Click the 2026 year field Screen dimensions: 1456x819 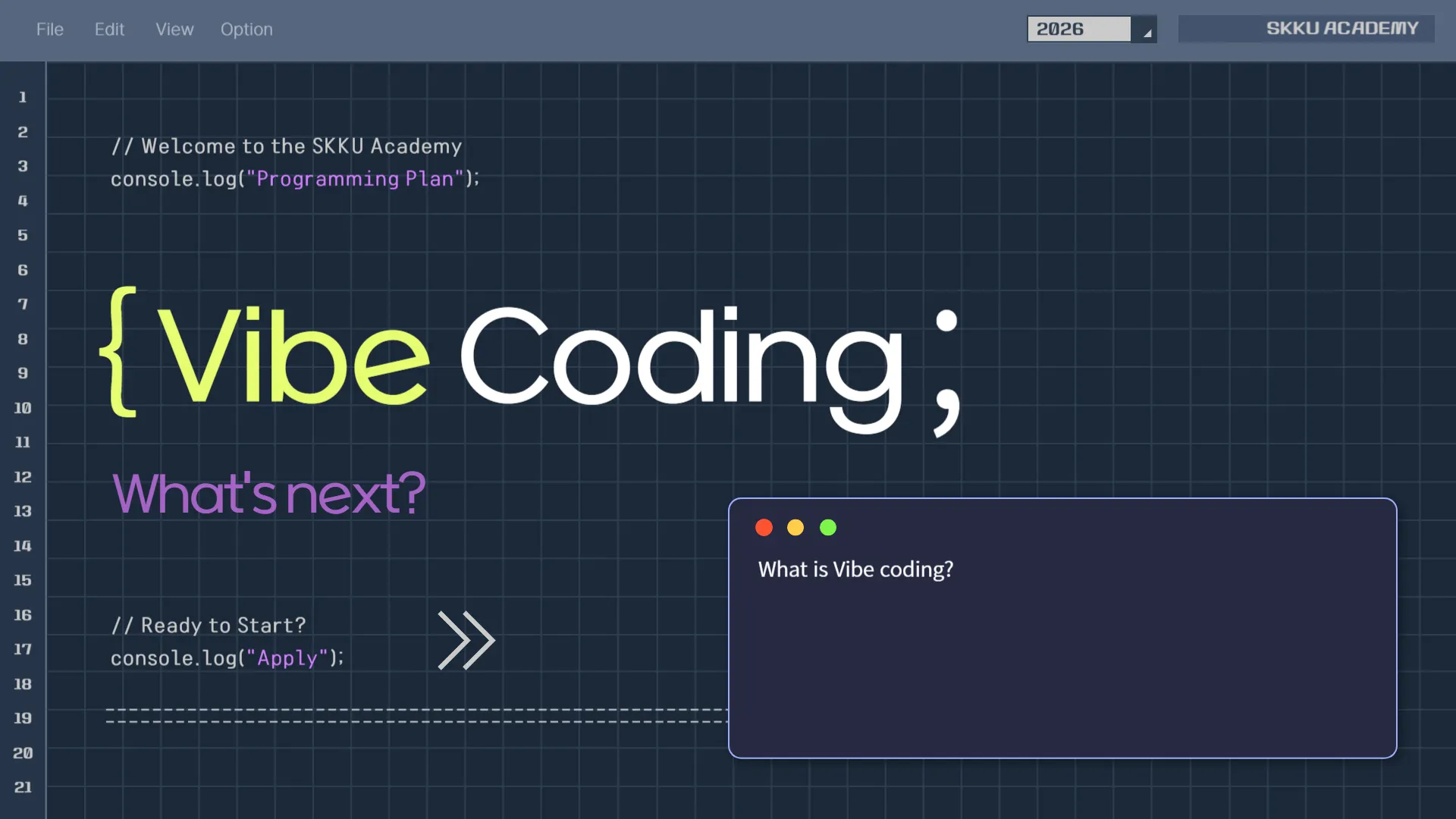tap(1078, 30)
